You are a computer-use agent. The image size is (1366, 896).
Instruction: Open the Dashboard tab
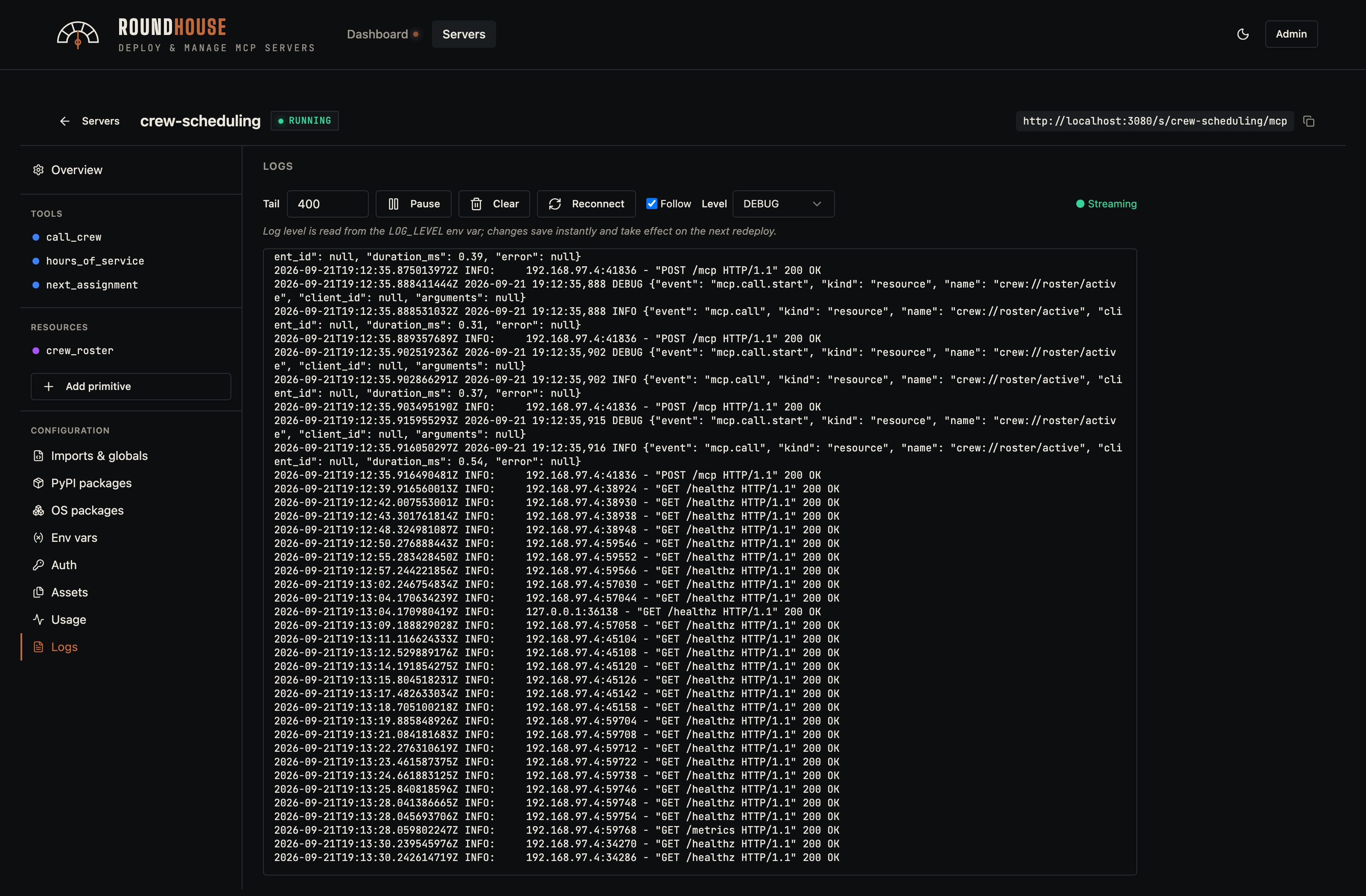tap(383, 35)
